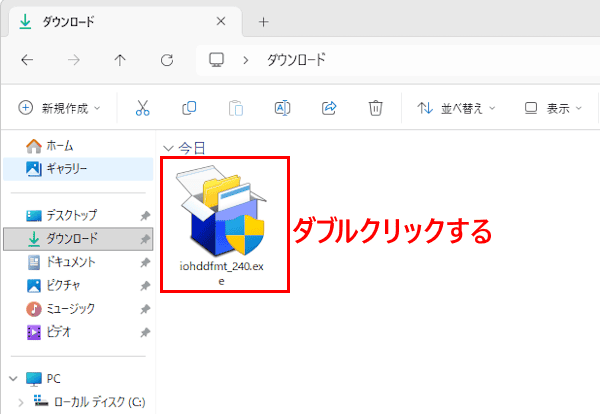600x414 pixels.
Task: Expand the address bar breadcrumb chevron
Action: [x=246, y=60]
